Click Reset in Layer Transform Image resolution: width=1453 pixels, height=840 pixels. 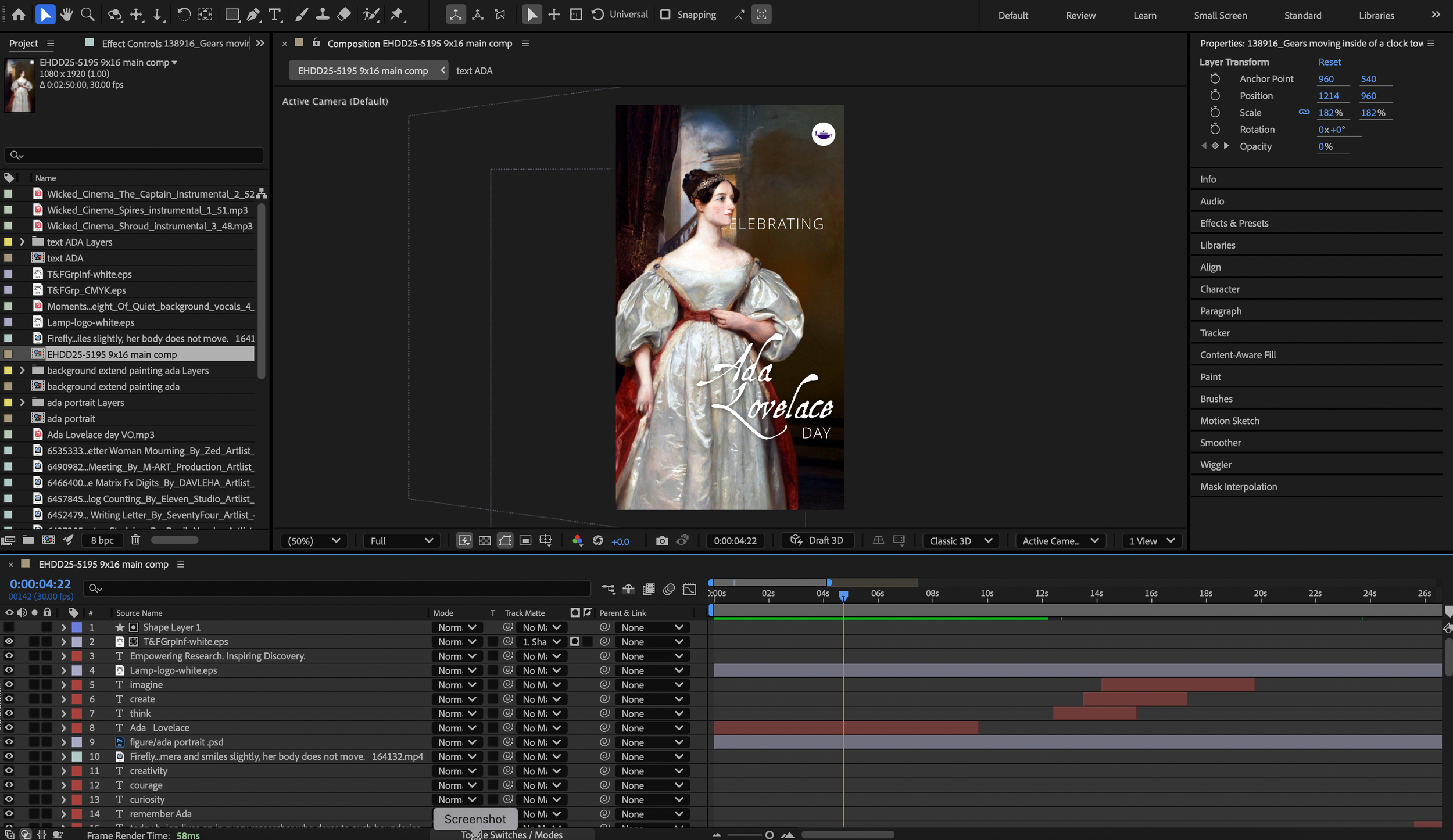[x=1329, y=62]
